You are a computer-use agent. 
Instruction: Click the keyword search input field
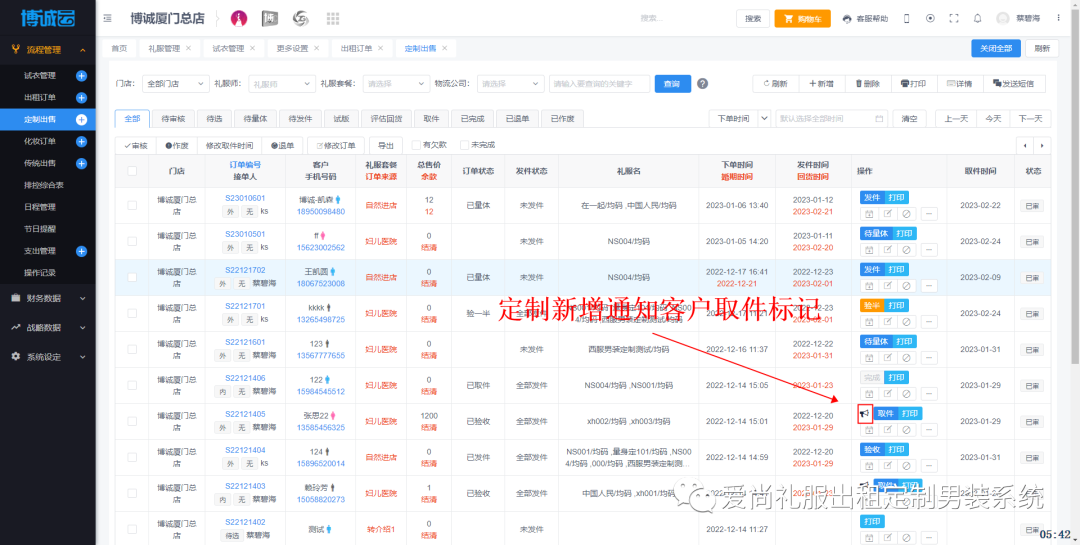point(599,83)
